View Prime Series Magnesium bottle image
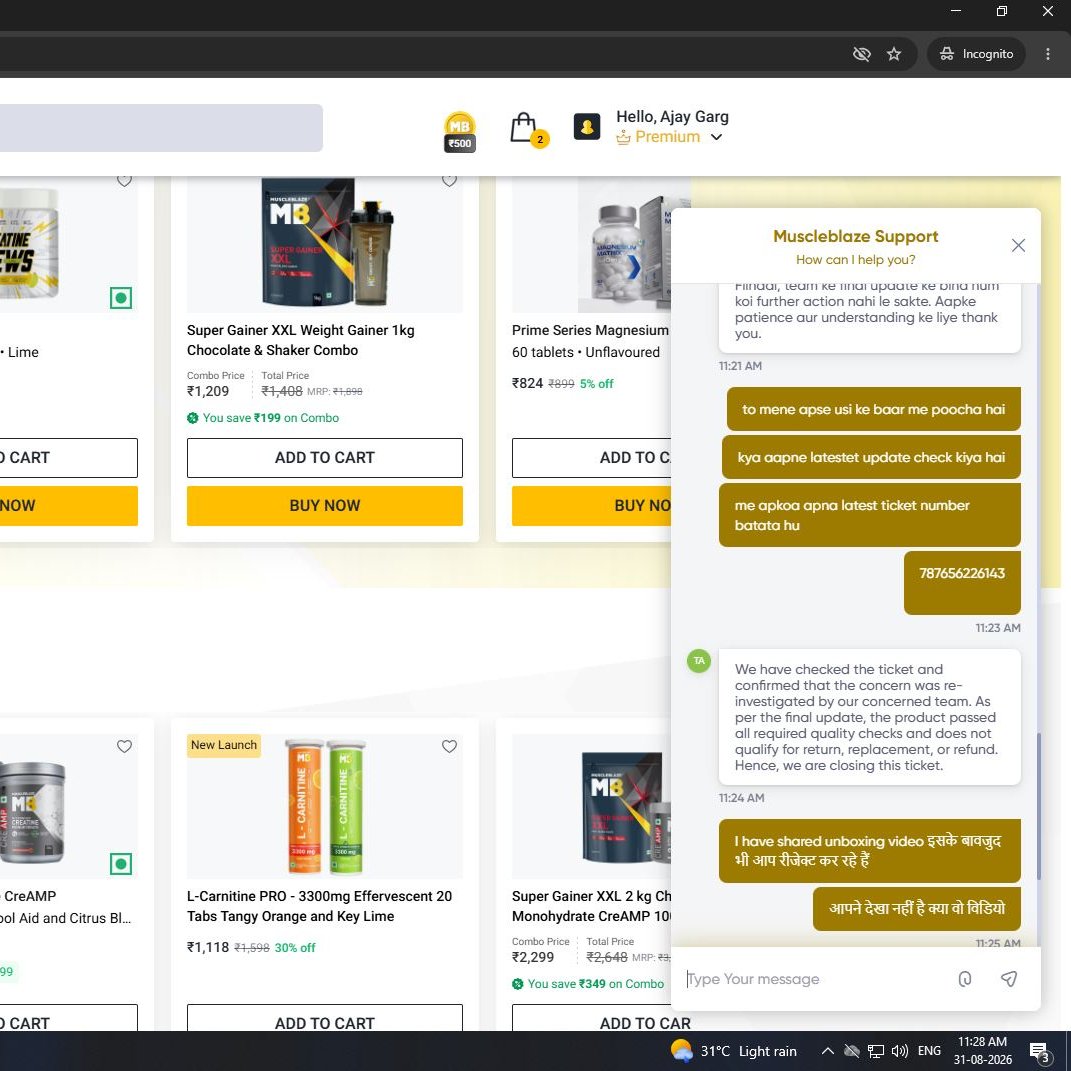 [x=625, y=245]
